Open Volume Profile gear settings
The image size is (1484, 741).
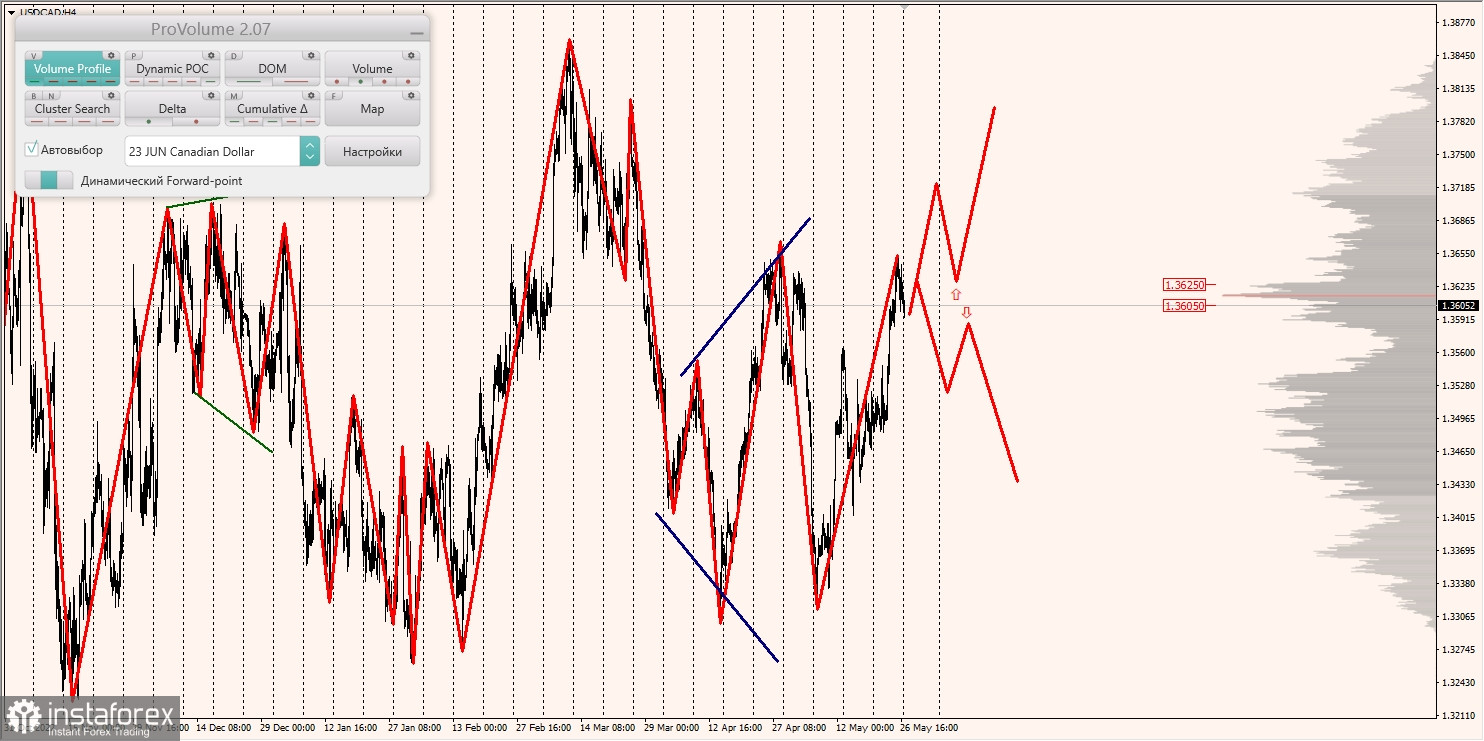point(111,55)
